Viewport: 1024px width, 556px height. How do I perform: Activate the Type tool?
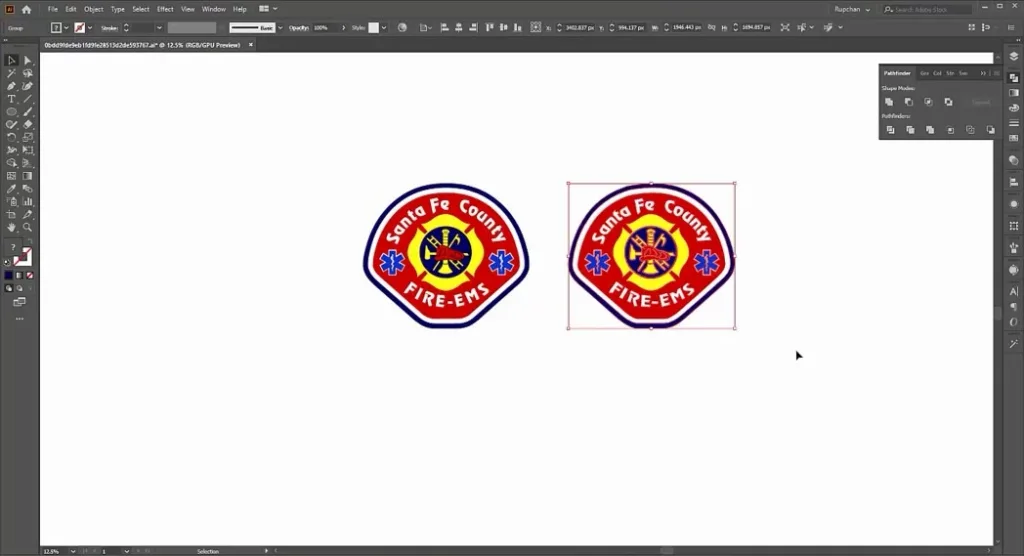pyautogui.click(x=11, y=99)
